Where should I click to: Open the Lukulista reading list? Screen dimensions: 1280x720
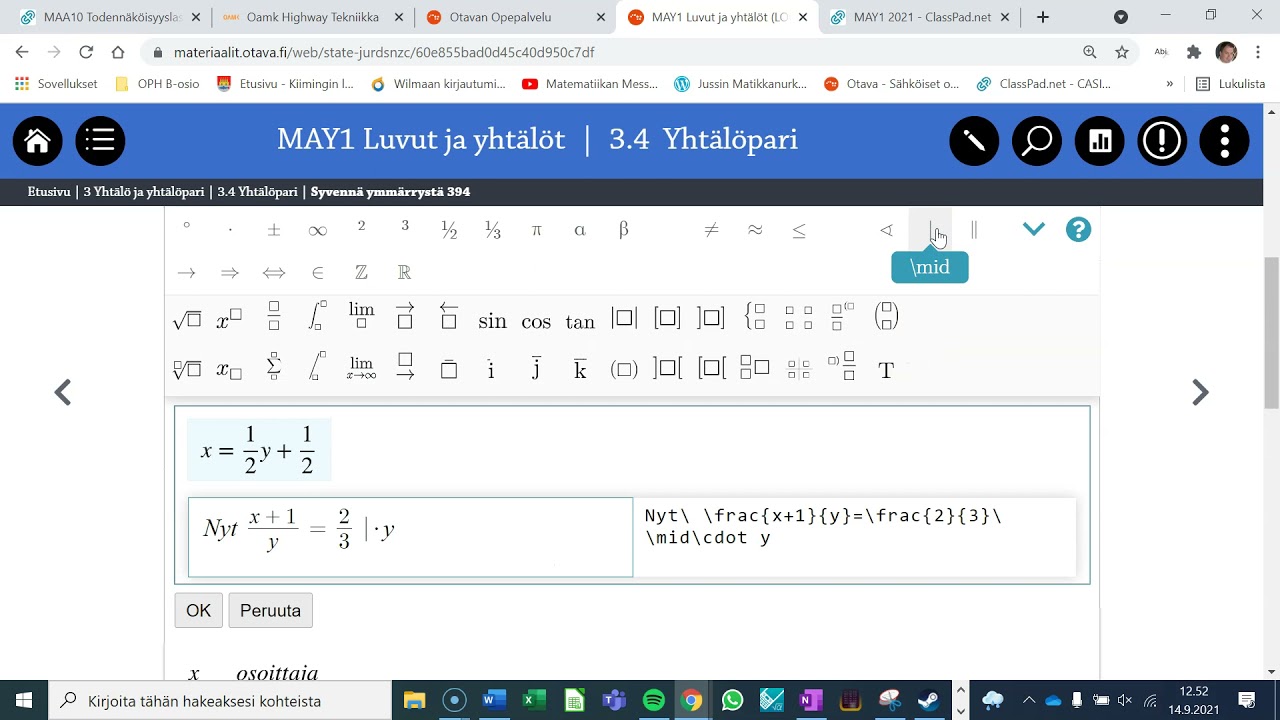(1231, 84)
